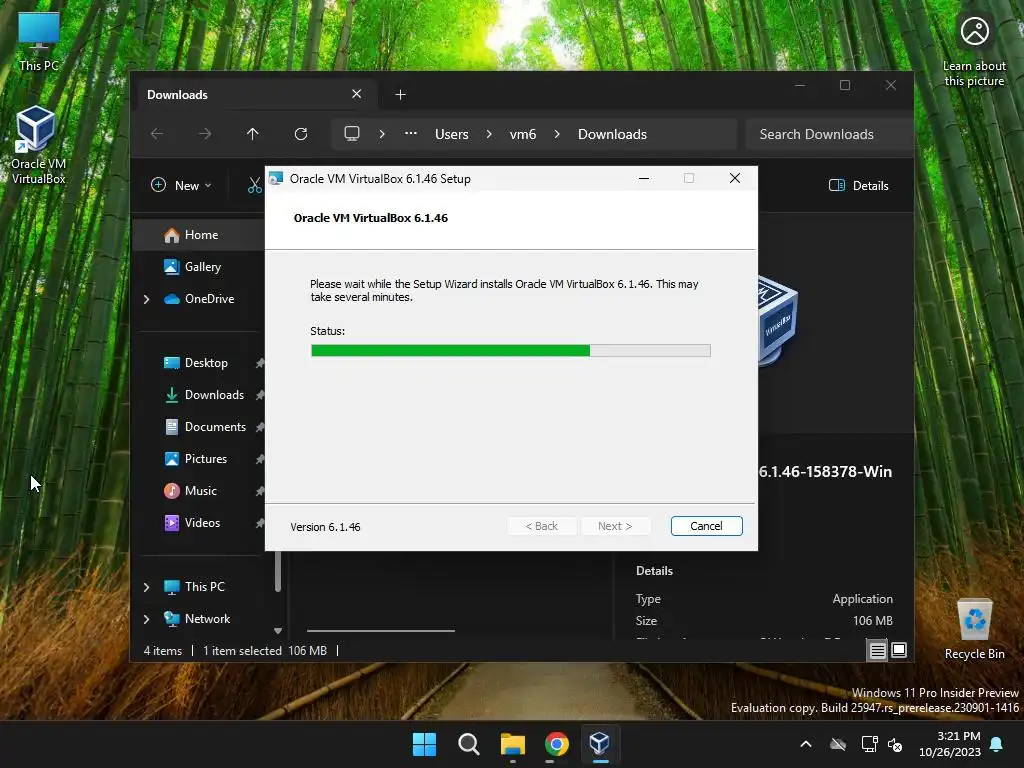Cancel the VirtualBox 6.1.46 installation
1024x768 pixels.
pos(706,526)
